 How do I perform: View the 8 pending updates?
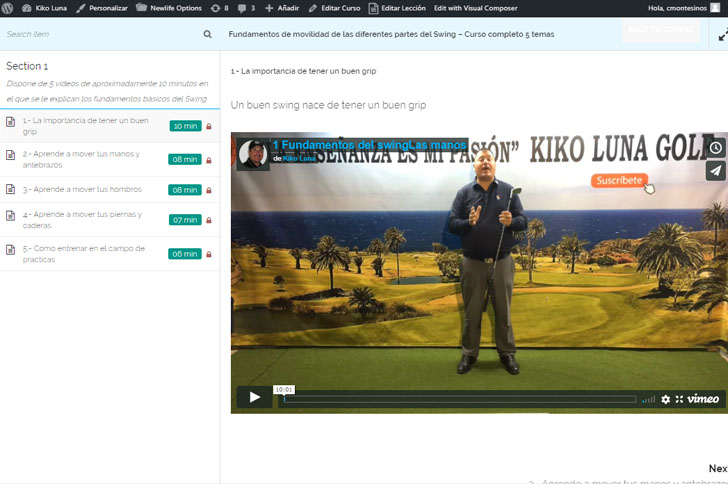click(x=220, y=8)
